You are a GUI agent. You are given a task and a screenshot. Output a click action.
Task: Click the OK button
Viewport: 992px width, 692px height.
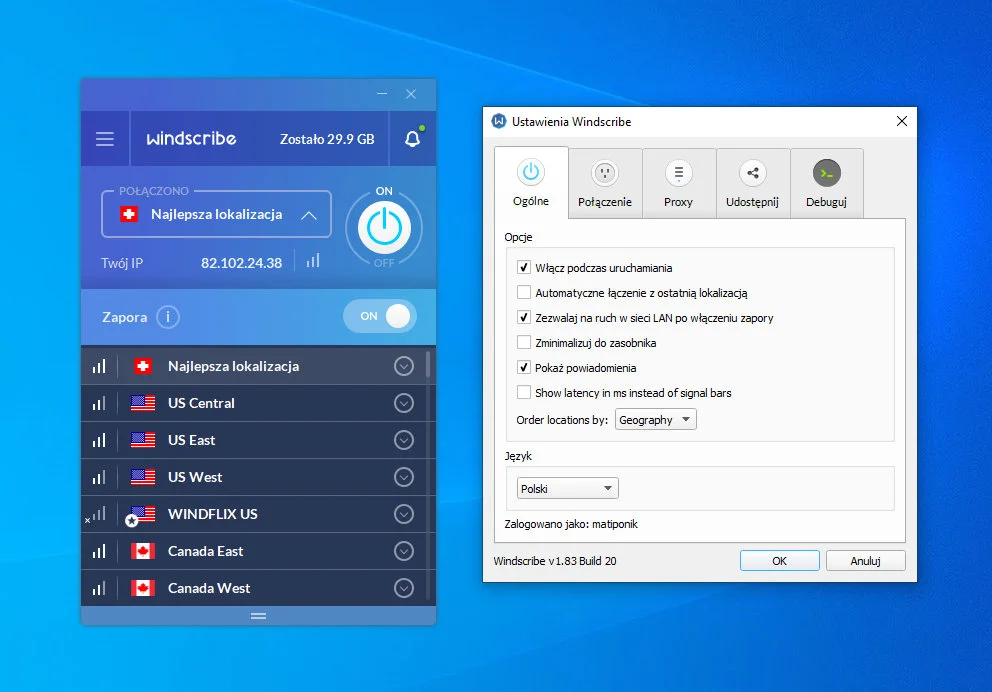tap(779, 561)
